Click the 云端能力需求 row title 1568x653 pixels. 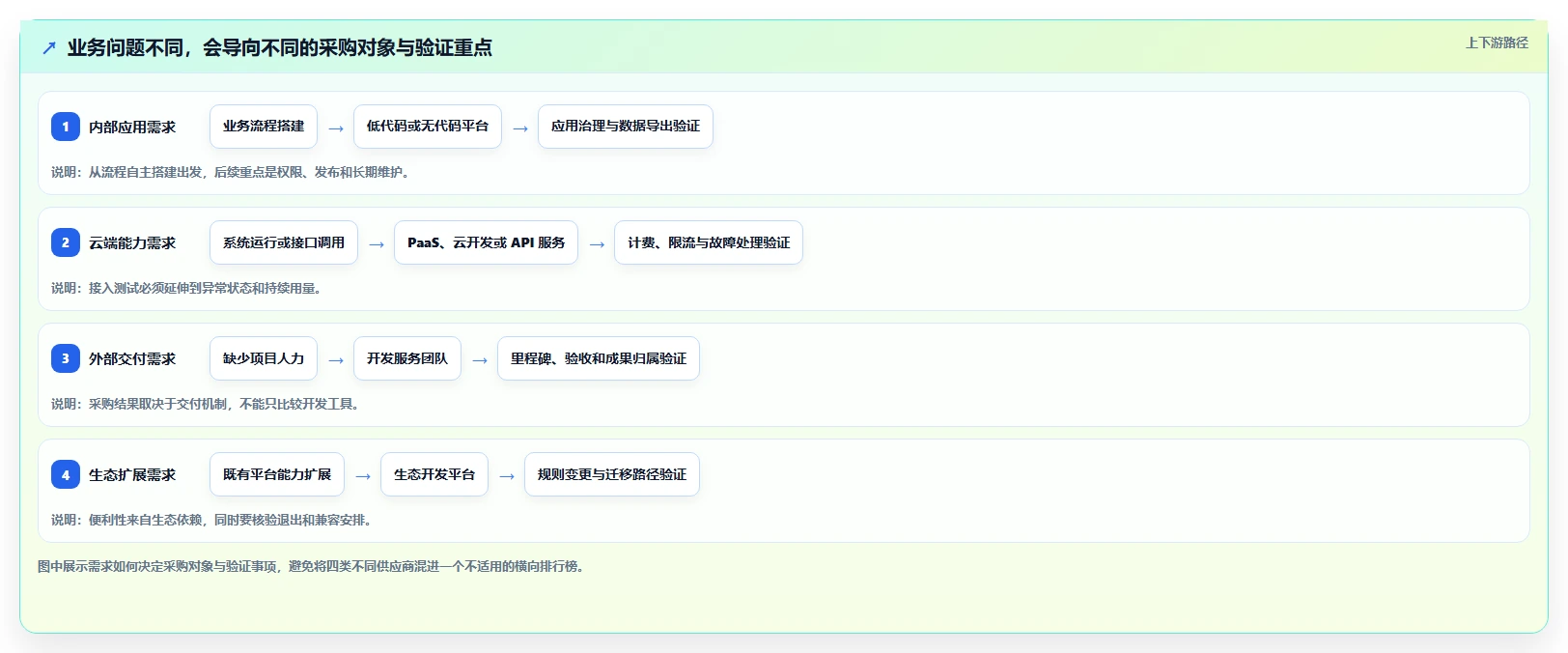click(x=132, y=242)
